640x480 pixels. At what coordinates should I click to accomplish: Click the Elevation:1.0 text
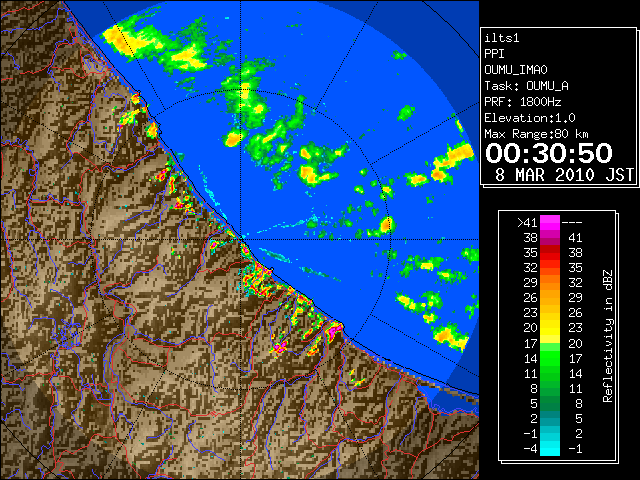pos(530,118)
